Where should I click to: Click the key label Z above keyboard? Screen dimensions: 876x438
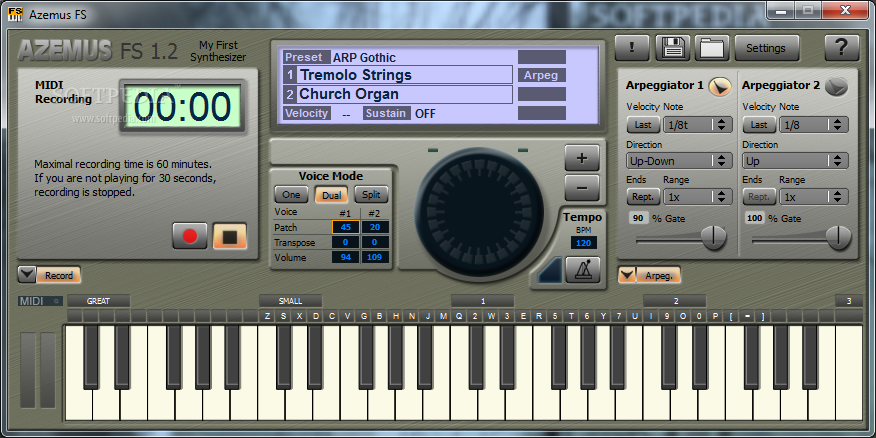(x=268, y=316)
